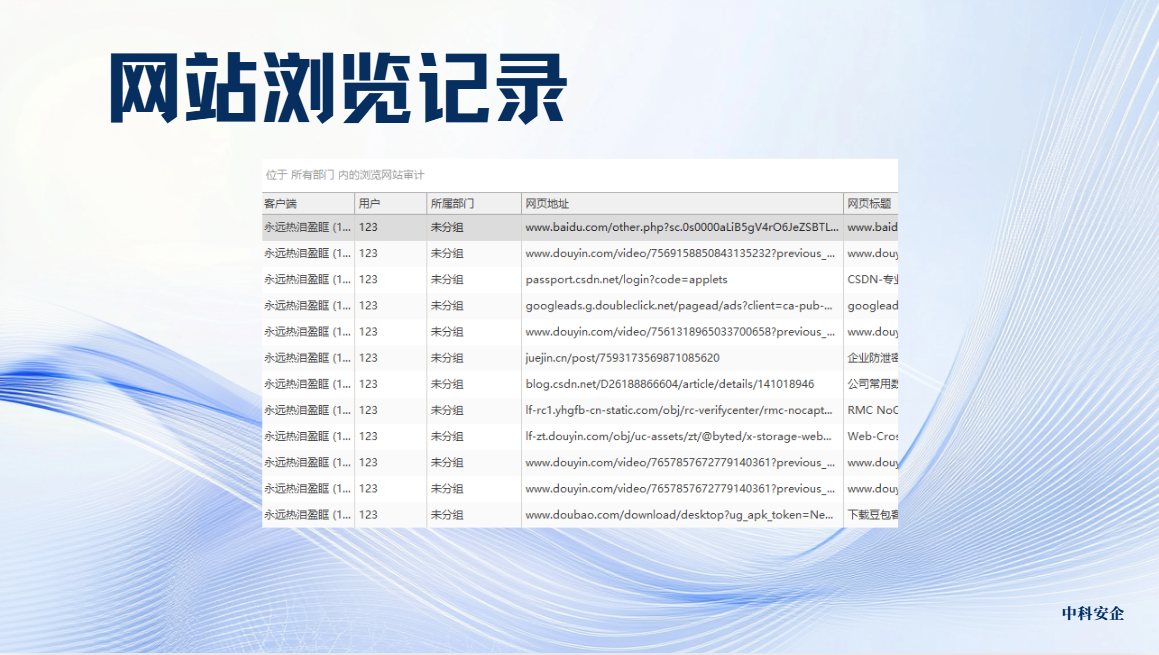
Task: Select the passport.csdn.net/login URL cell
Action: point(682,279)
